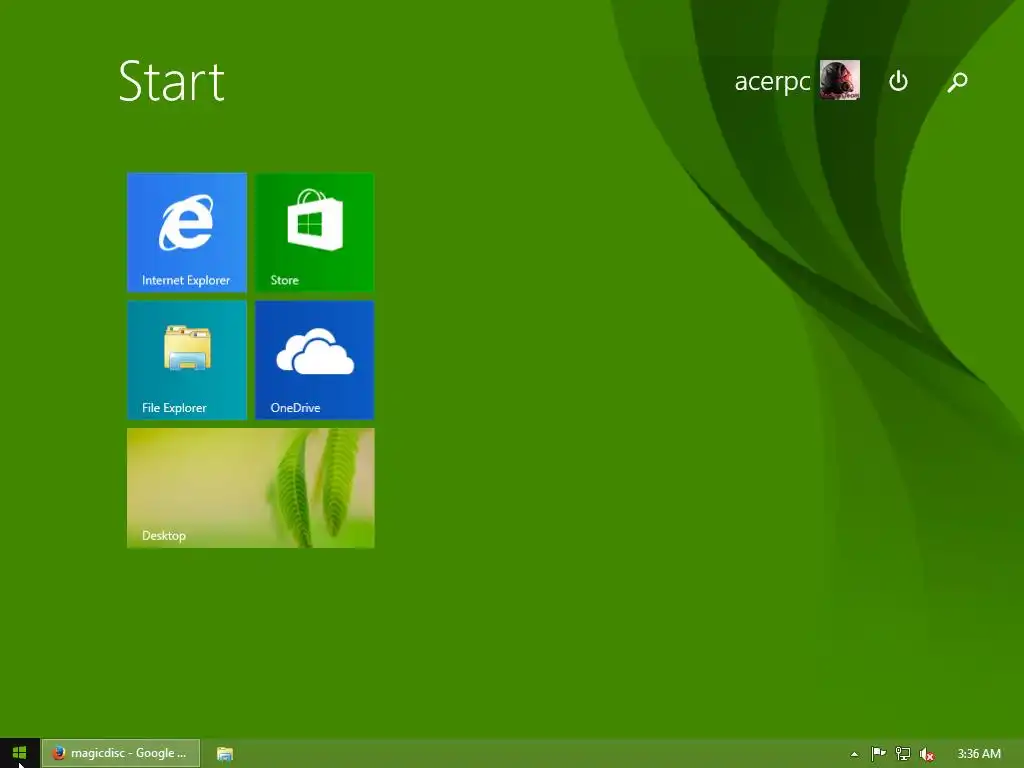Open Action Center flag icon
This screenshot has height=768, width=1024.
pyautogui.click(x=879, y=754)
